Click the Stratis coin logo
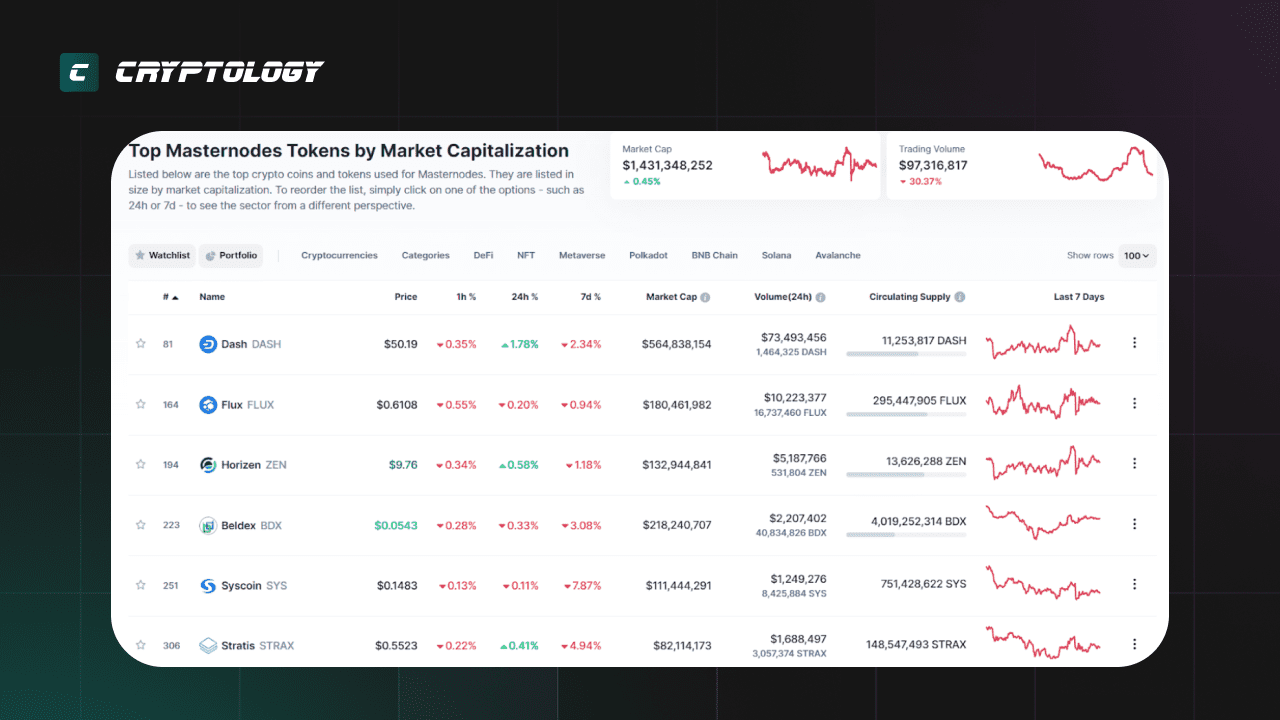 [x=208, y=645]
